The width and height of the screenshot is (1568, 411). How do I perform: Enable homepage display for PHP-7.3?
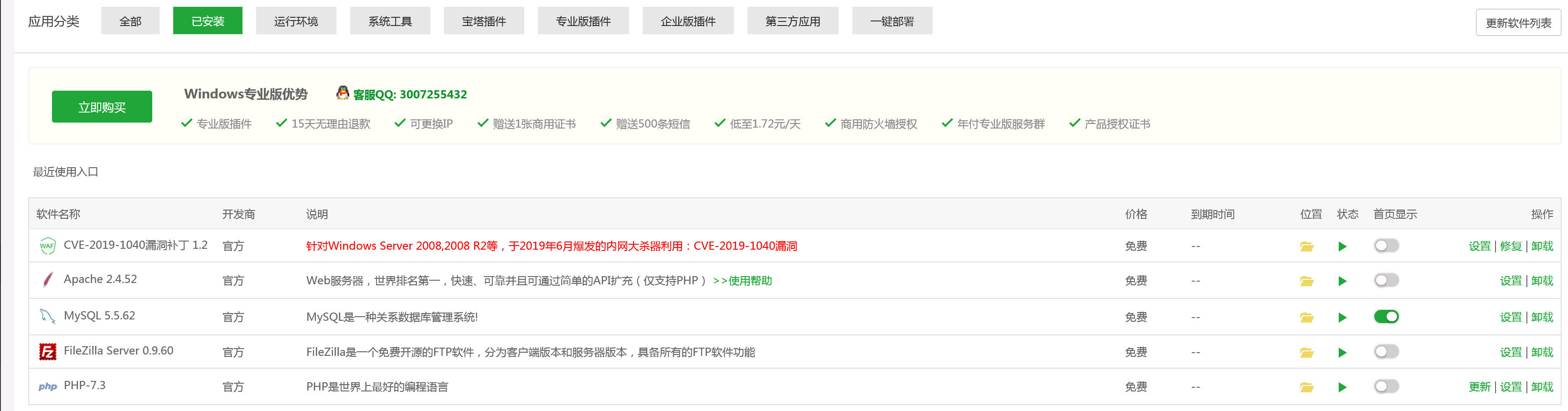1386,386
